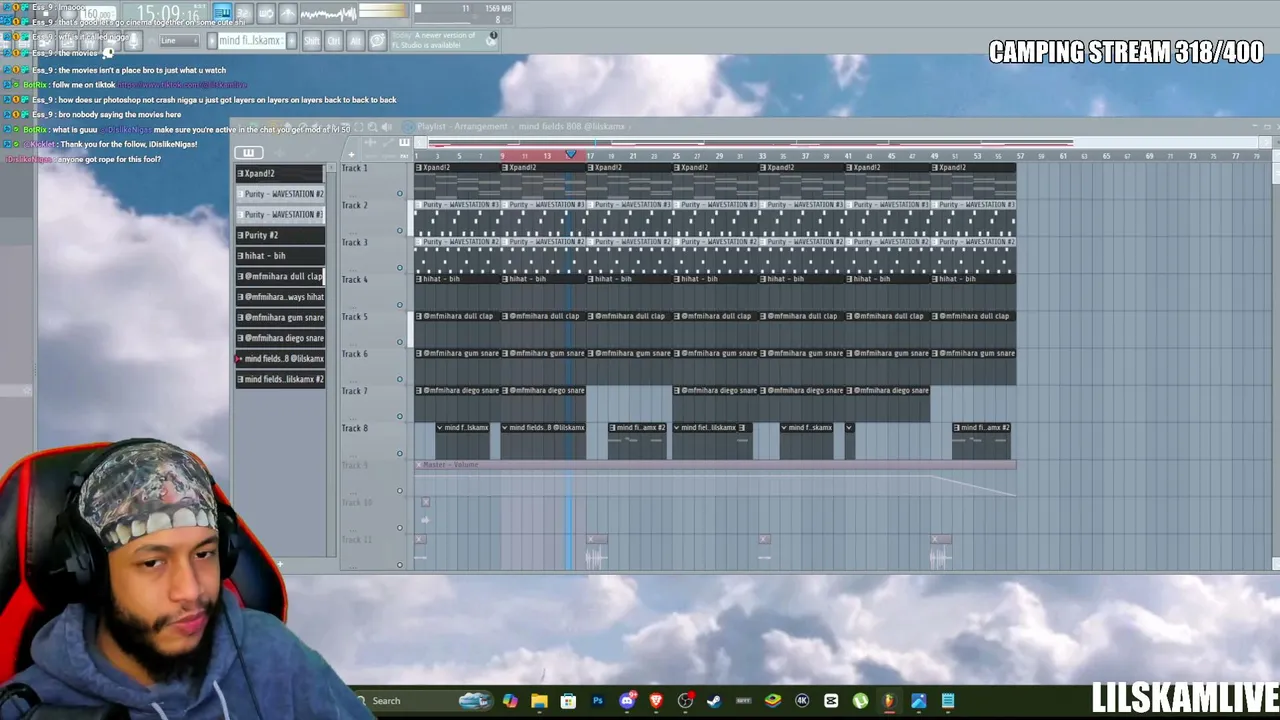Mute Track 6 with its green dot

400,379
